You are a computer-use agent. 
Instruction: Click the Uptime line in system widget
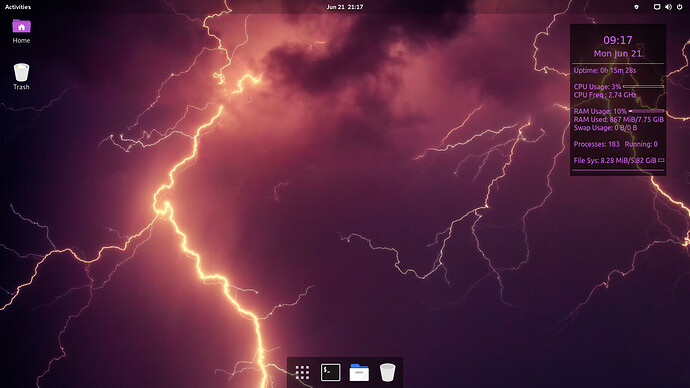tap(605, 70)
